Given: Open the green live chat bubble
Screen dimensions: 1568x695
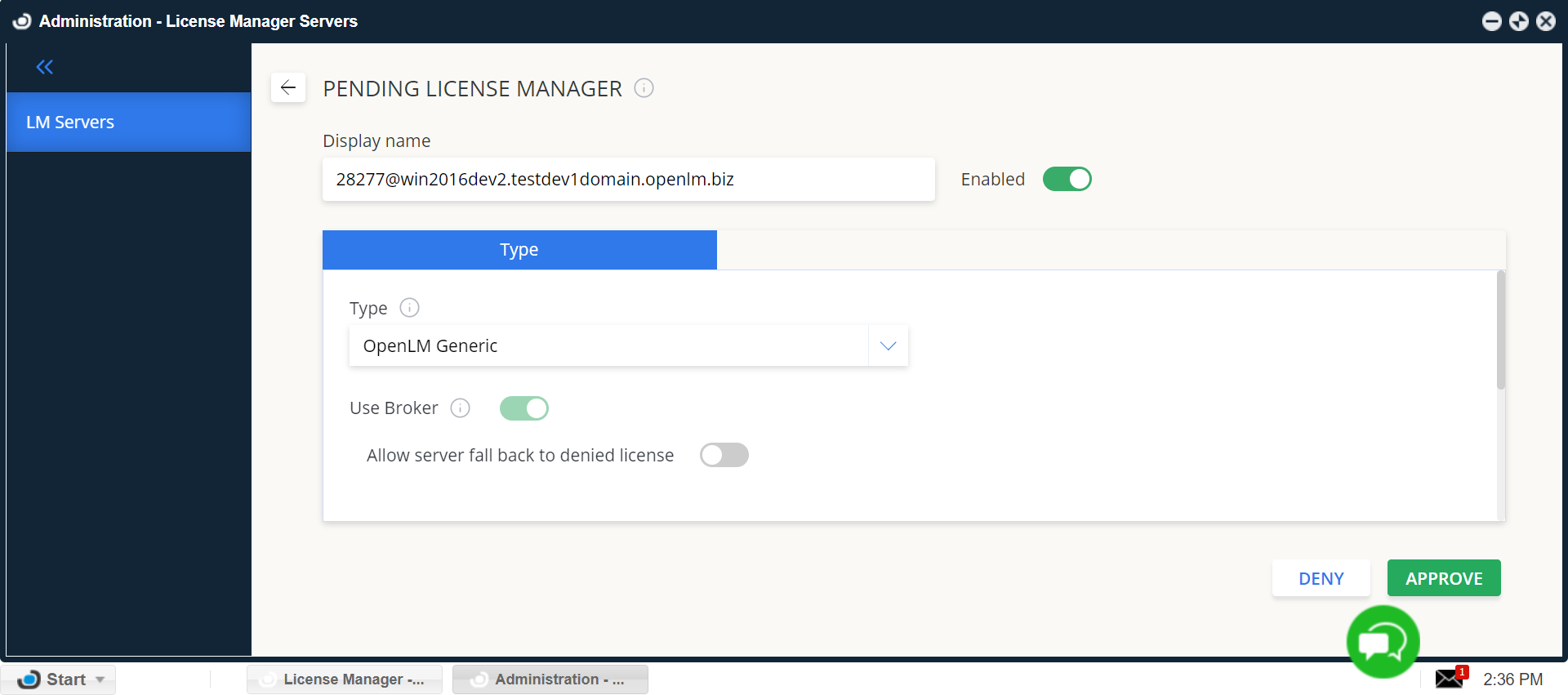Looking at the screenshot, I should pyautogui.click(x=1383, y=642).
